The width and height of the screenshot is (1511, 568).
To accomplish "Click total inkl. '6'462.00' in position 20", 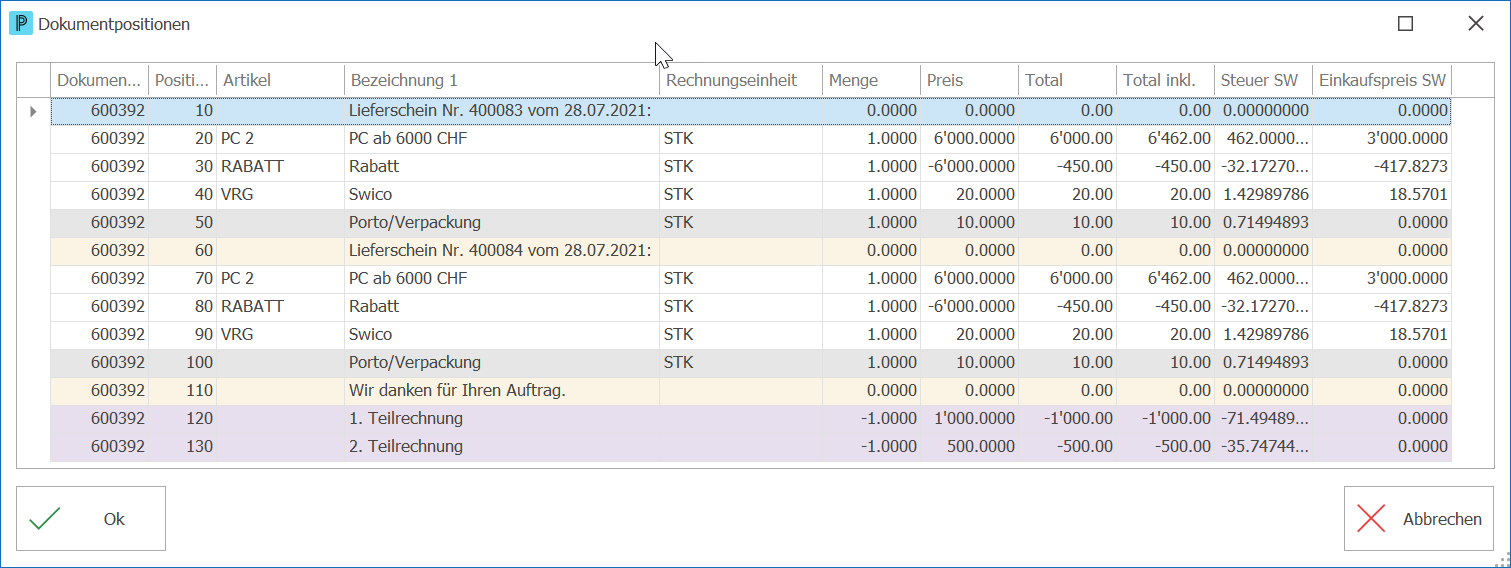I will 1180,139.
